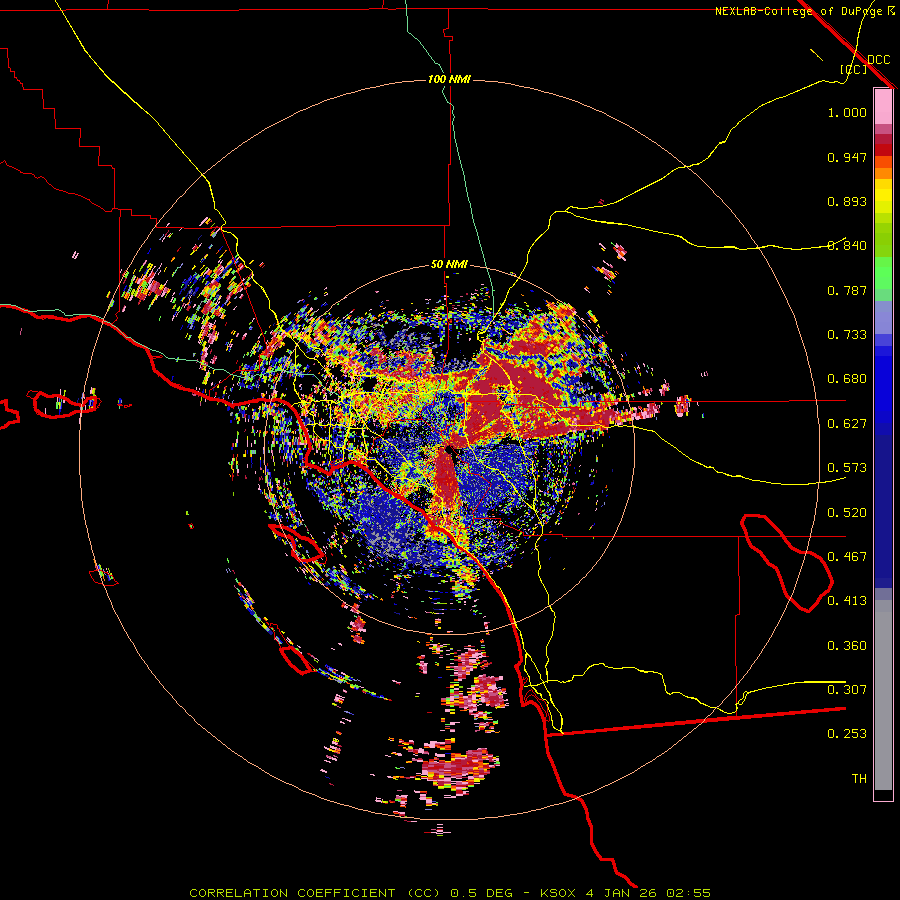Select the 0.680 scale label

[x=847, y=379]
